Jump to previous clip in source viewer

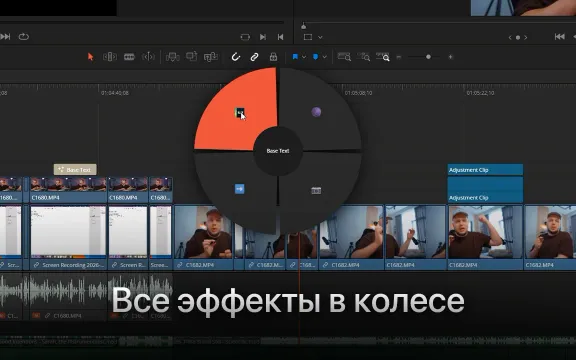tap(280, 37)
